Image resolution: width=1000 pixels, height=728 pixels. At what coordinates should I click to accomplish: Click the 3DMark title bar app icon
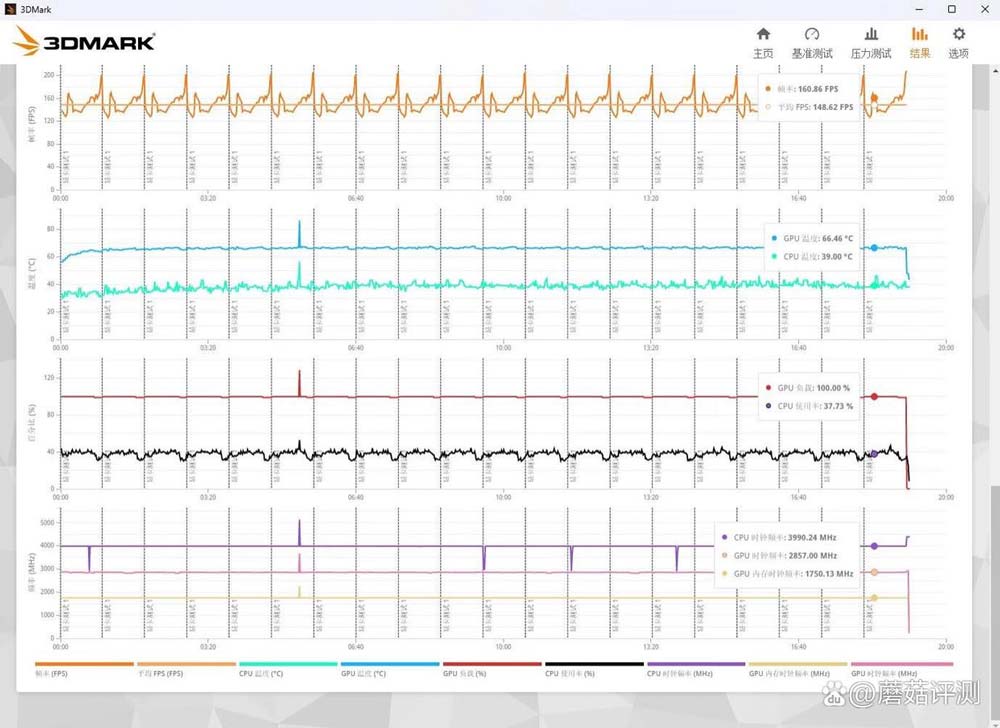click(10, 9)
